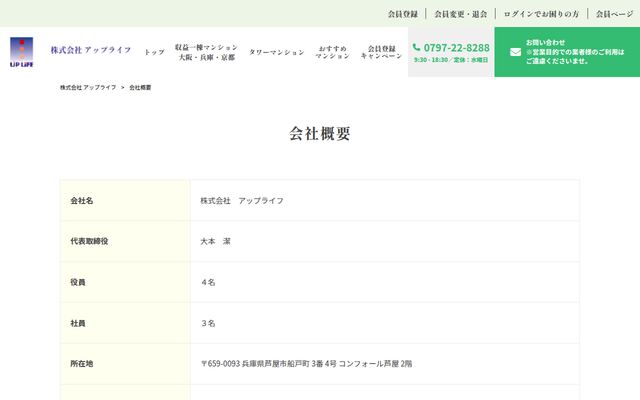Select トップ in the navigation menu

[154, 52]
